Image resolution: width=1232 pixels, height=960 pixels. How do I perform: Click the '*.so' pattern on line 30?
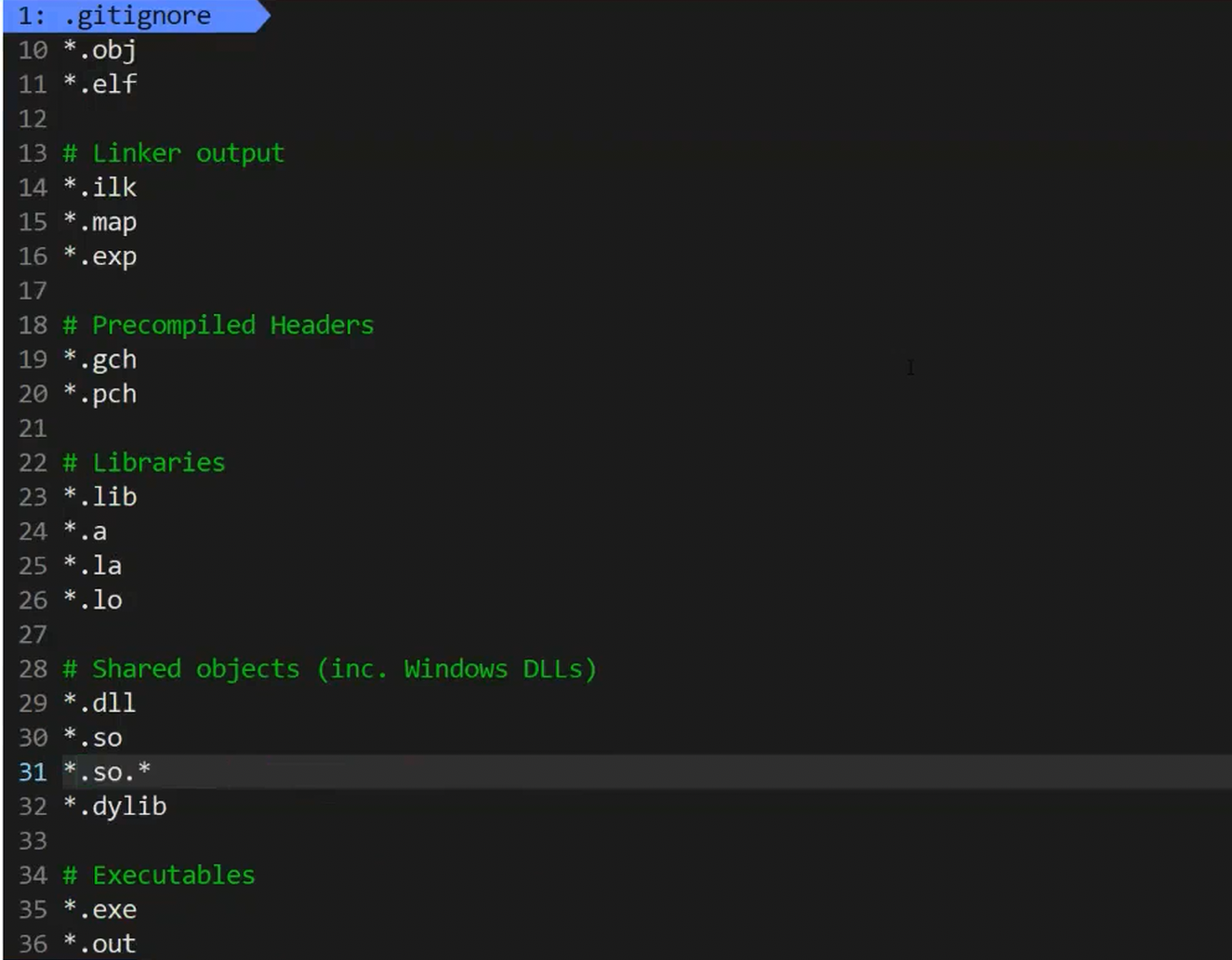point(92,738)
